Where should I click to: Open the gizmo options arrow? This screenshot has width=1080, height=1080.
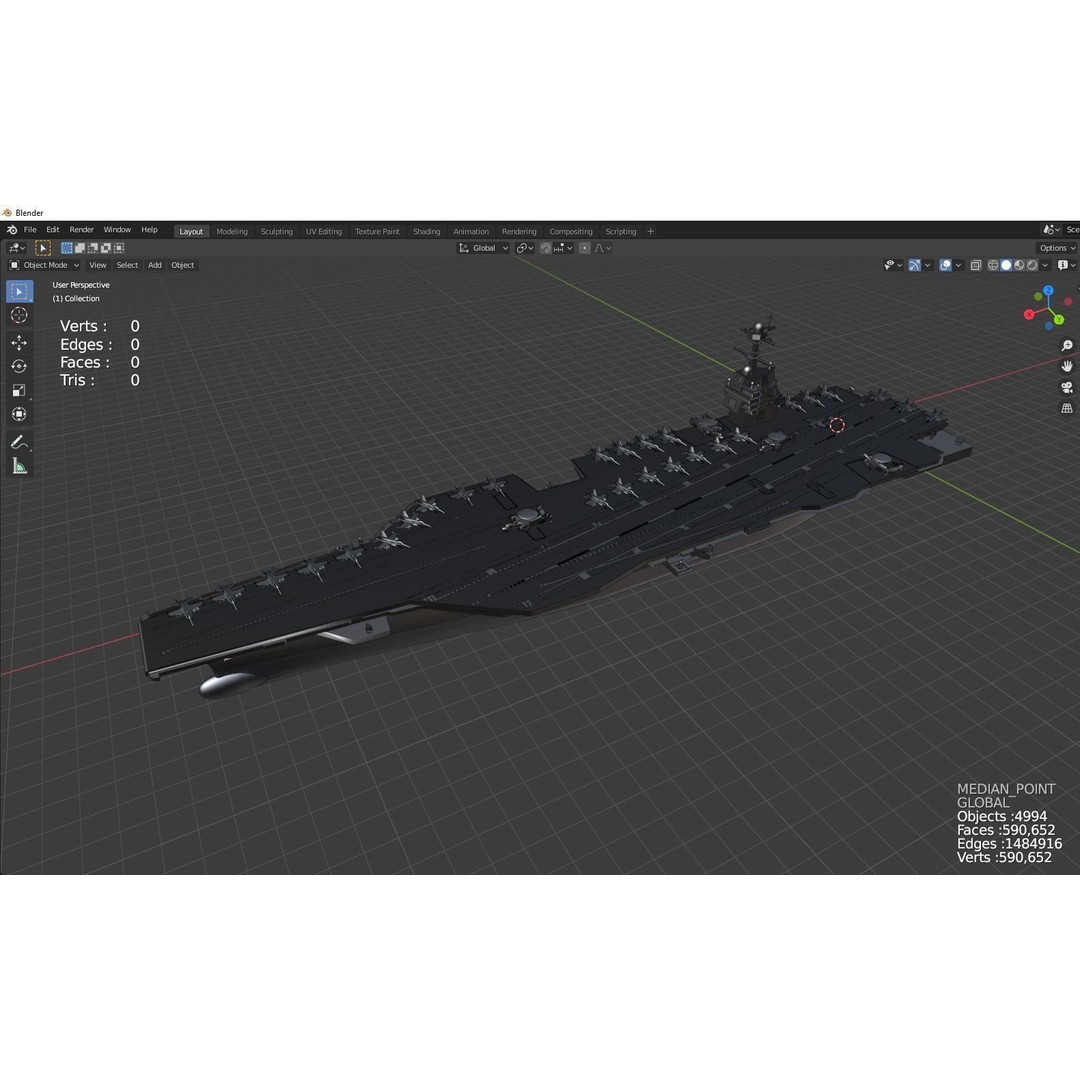[928, 265]
